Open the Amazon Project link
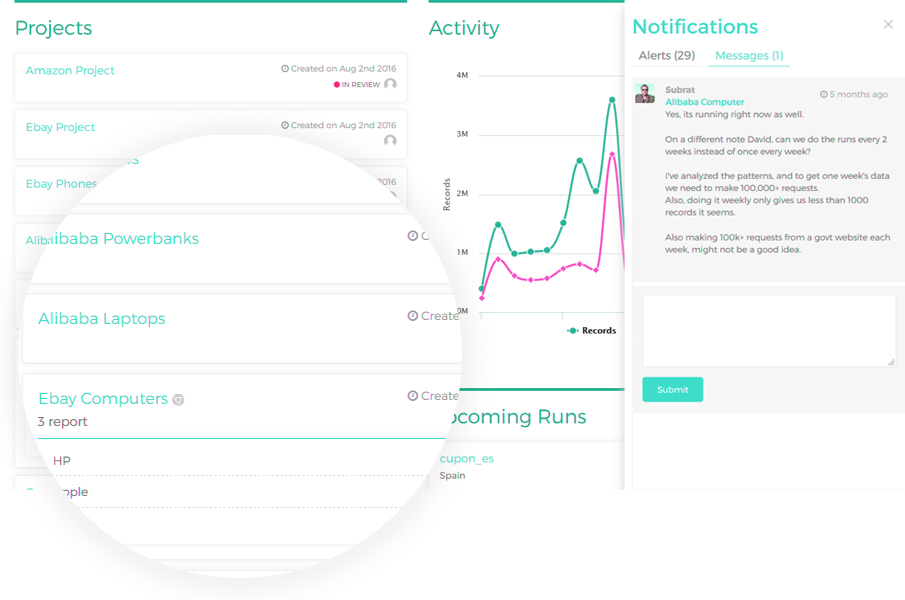 pyautogui.click(x=70, y=70)
